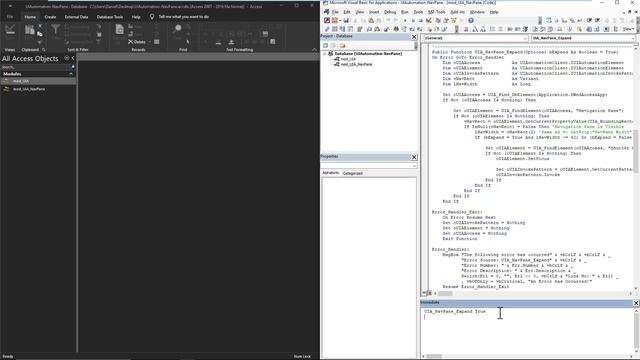Click the Find magnifier icon in Access ribbon
640x360 pixels.
(178, 29)
